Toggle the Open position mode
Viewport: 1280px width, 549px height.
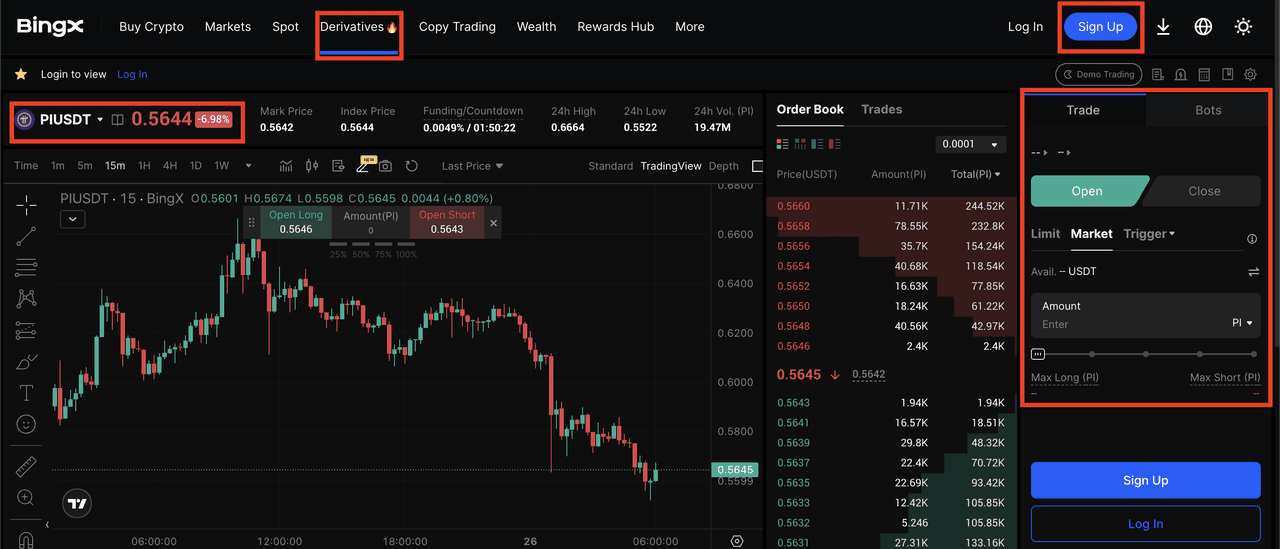(1087, 191)
